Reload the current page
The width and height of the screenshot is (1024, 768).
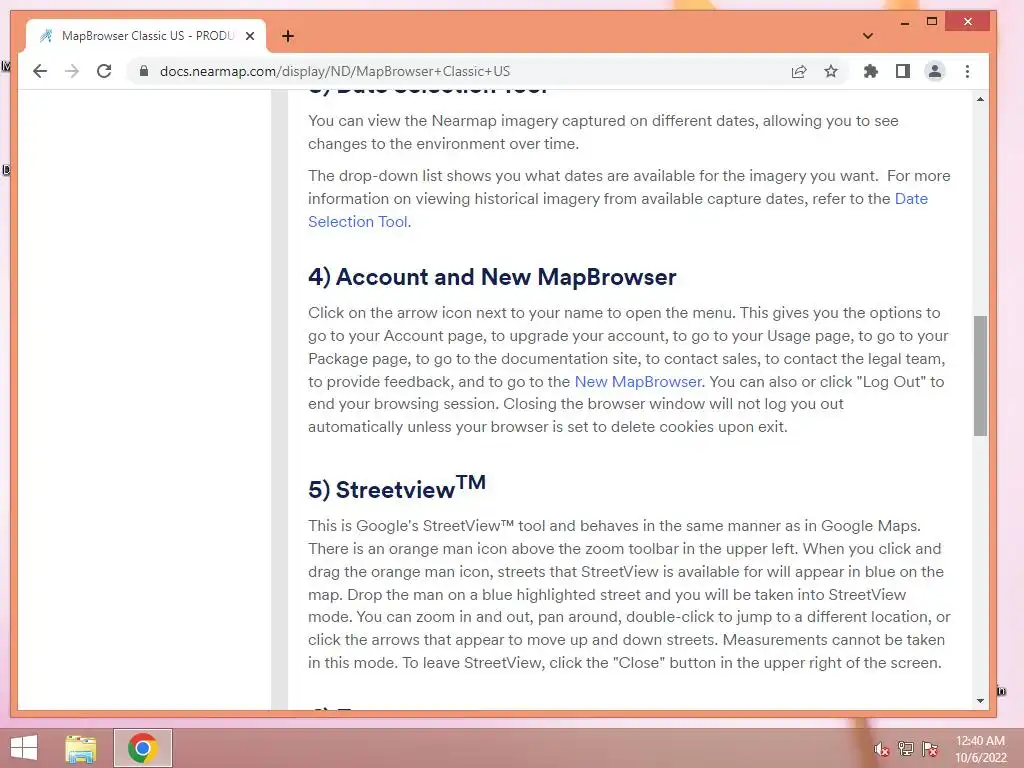(104, 71)
